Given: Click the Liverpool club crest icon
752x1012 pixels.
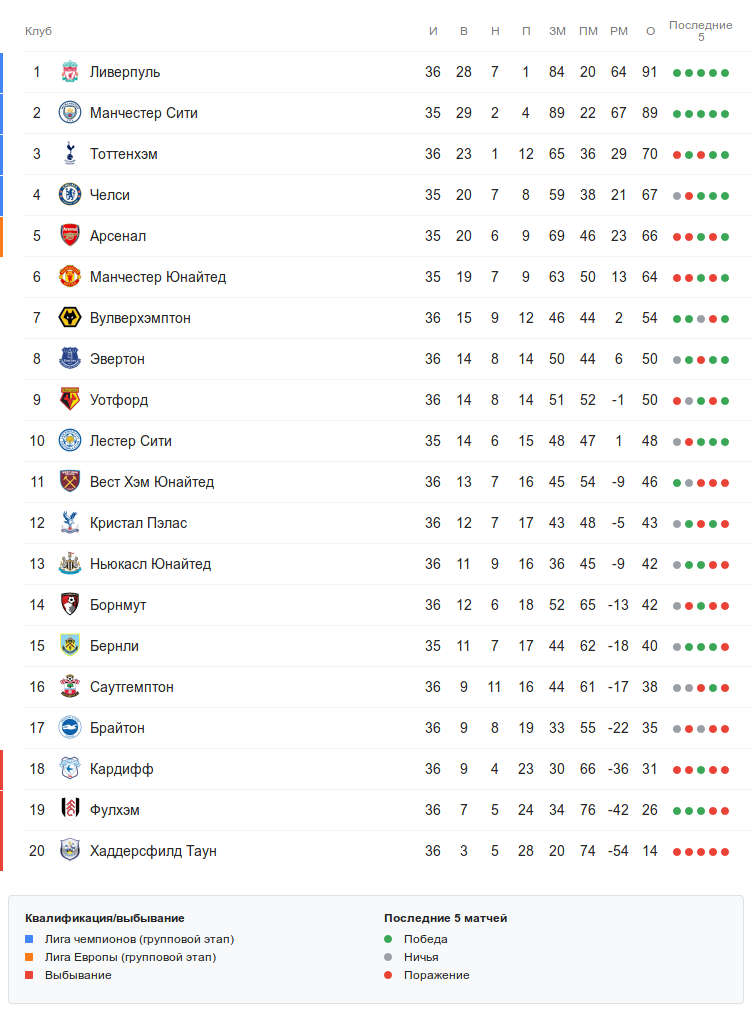Looking at the screenshot, I should (69, 72).
